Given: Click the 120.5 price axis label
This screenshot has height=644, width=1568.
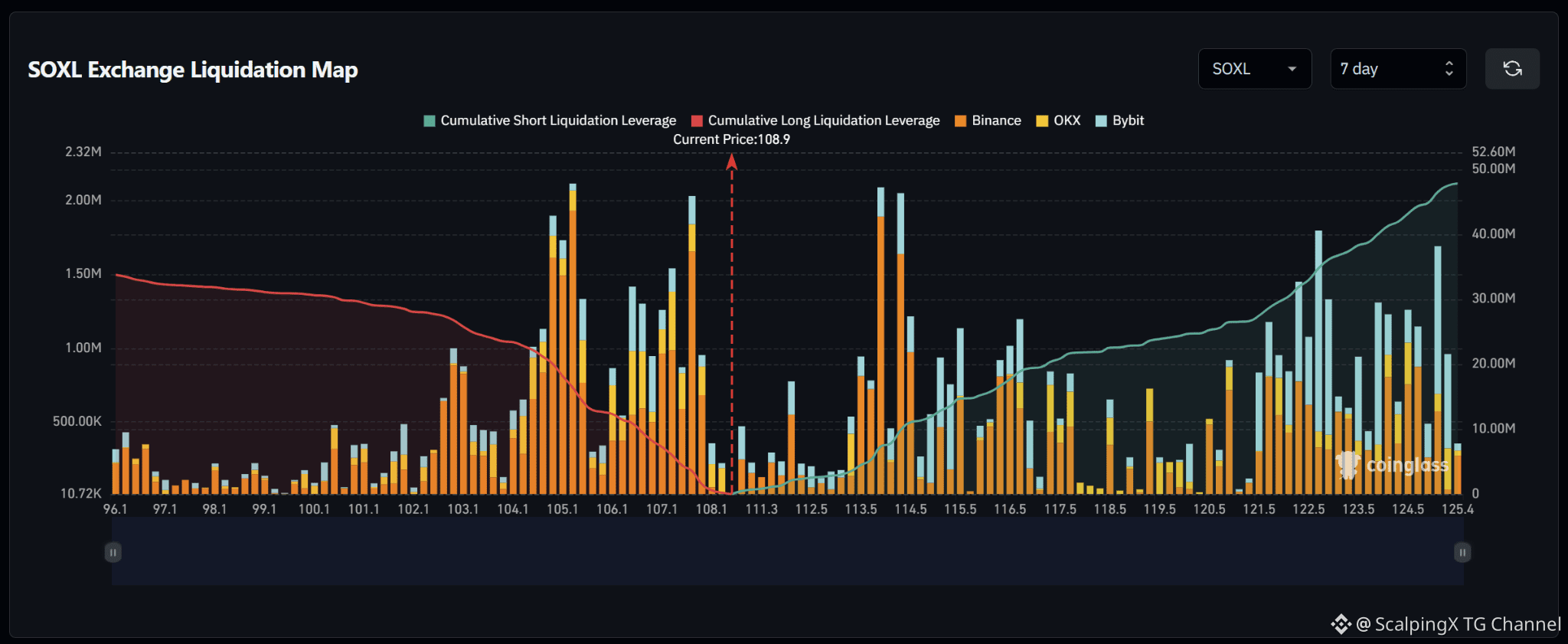Looking at the screenshot, I should 1210,509.
